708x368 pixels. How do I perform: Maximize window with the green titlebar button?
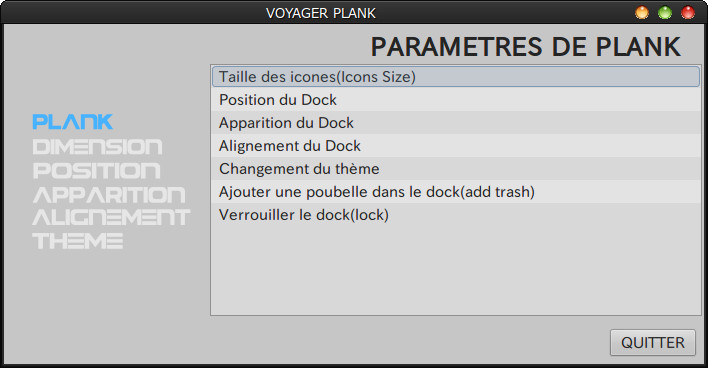coord(665,12)
